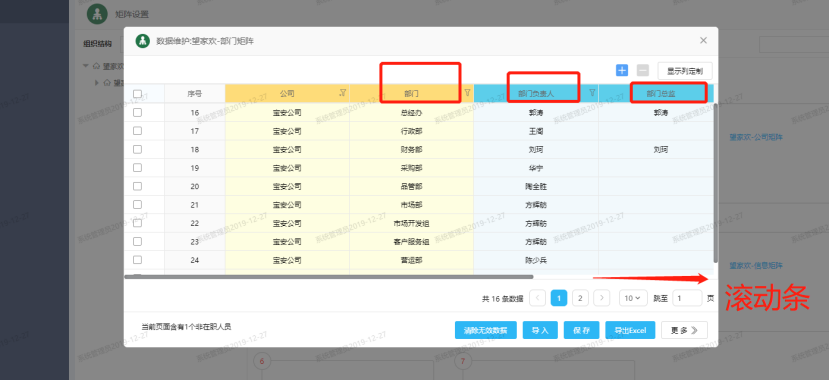Viewport: 830px width, 381px height.
Task: Click 刘珂 in the 部门总监 column
Action: coord(661,149)
